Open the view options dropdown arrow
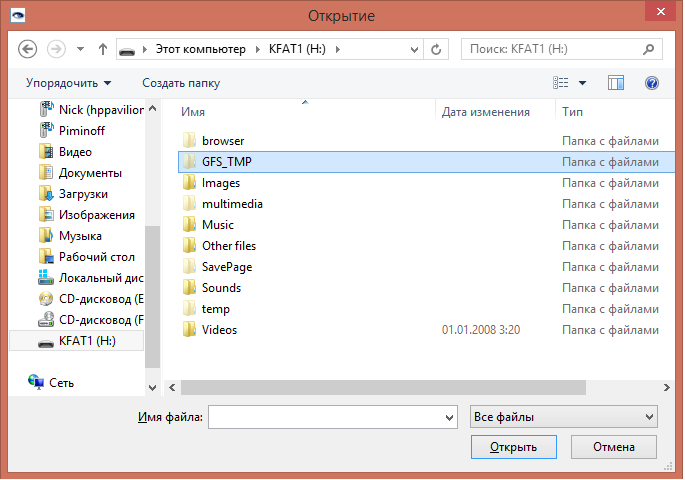Image resolution: width=685 pixels, height=480 pixels. [x=583, y=83]
